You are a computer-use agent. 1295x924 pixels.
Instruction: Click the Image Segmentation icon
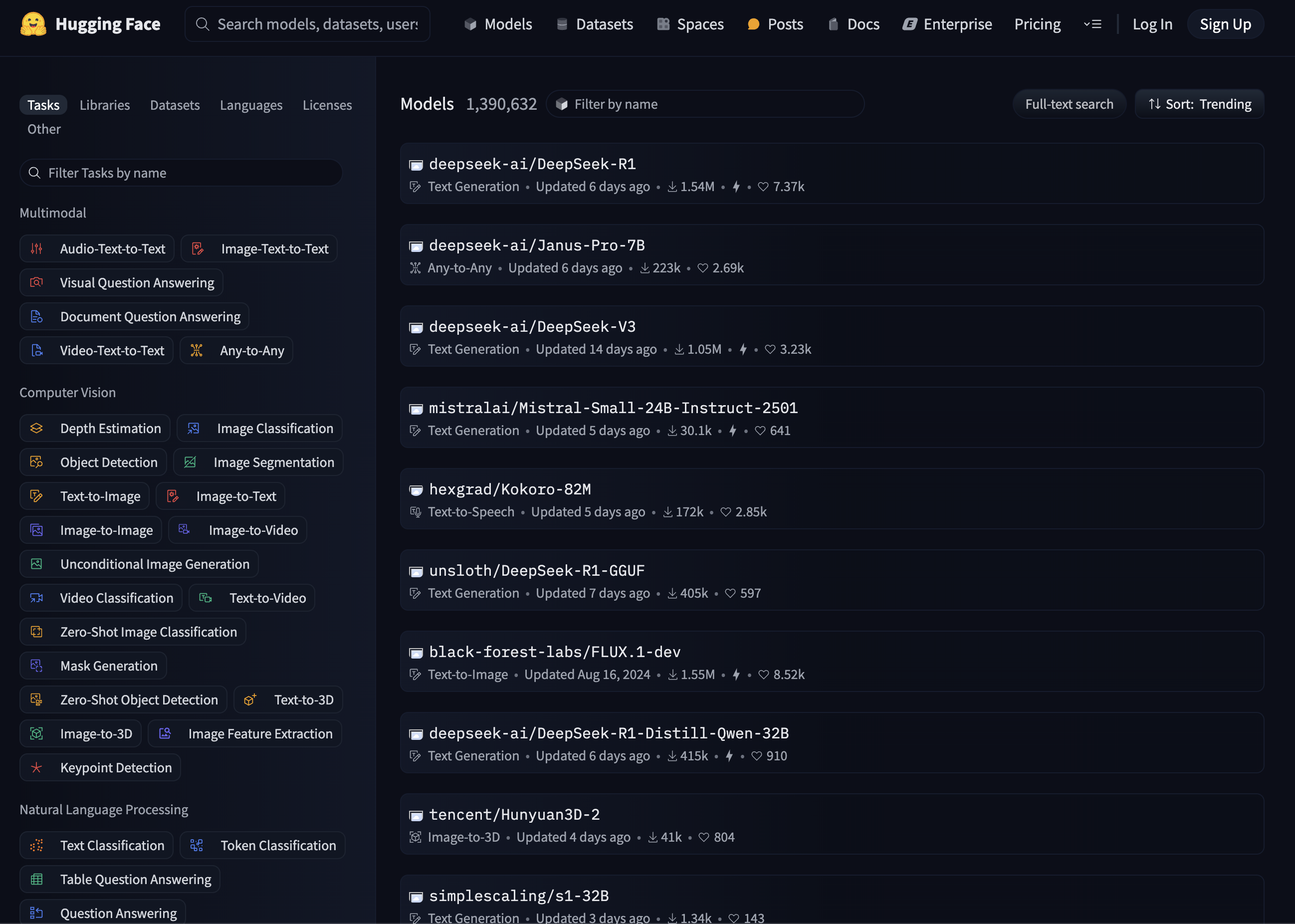tap(190, 462)
